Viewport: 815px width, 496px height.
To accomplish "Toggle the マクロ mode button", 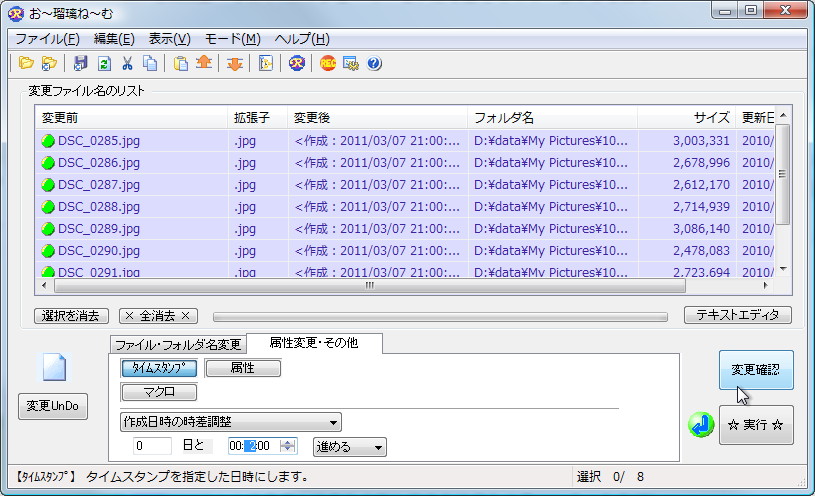I will click(159, 392).
